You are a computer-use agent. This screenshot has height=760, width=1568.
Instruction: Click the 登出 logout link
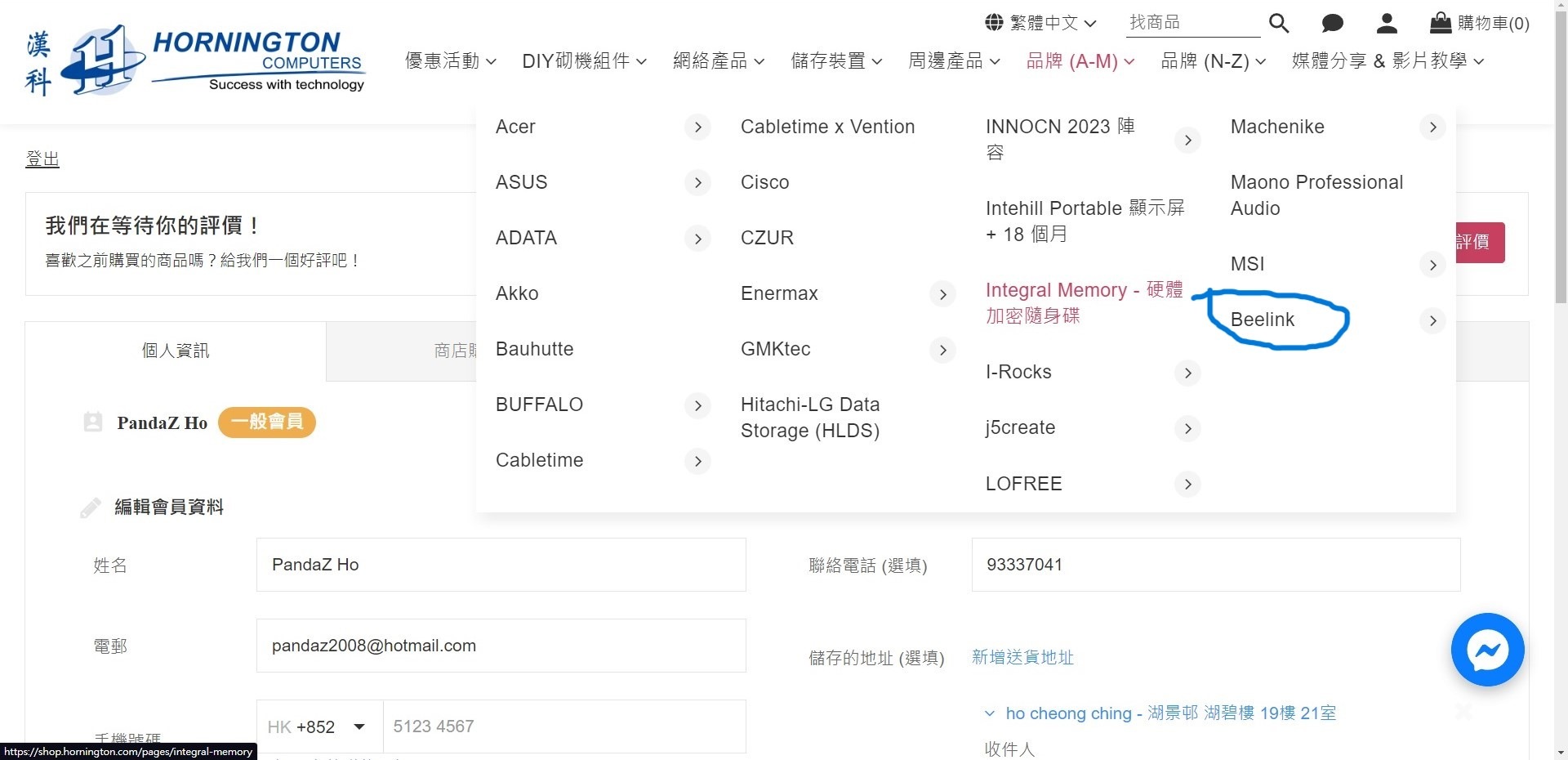pyautogui.click(x=42, y=159)
